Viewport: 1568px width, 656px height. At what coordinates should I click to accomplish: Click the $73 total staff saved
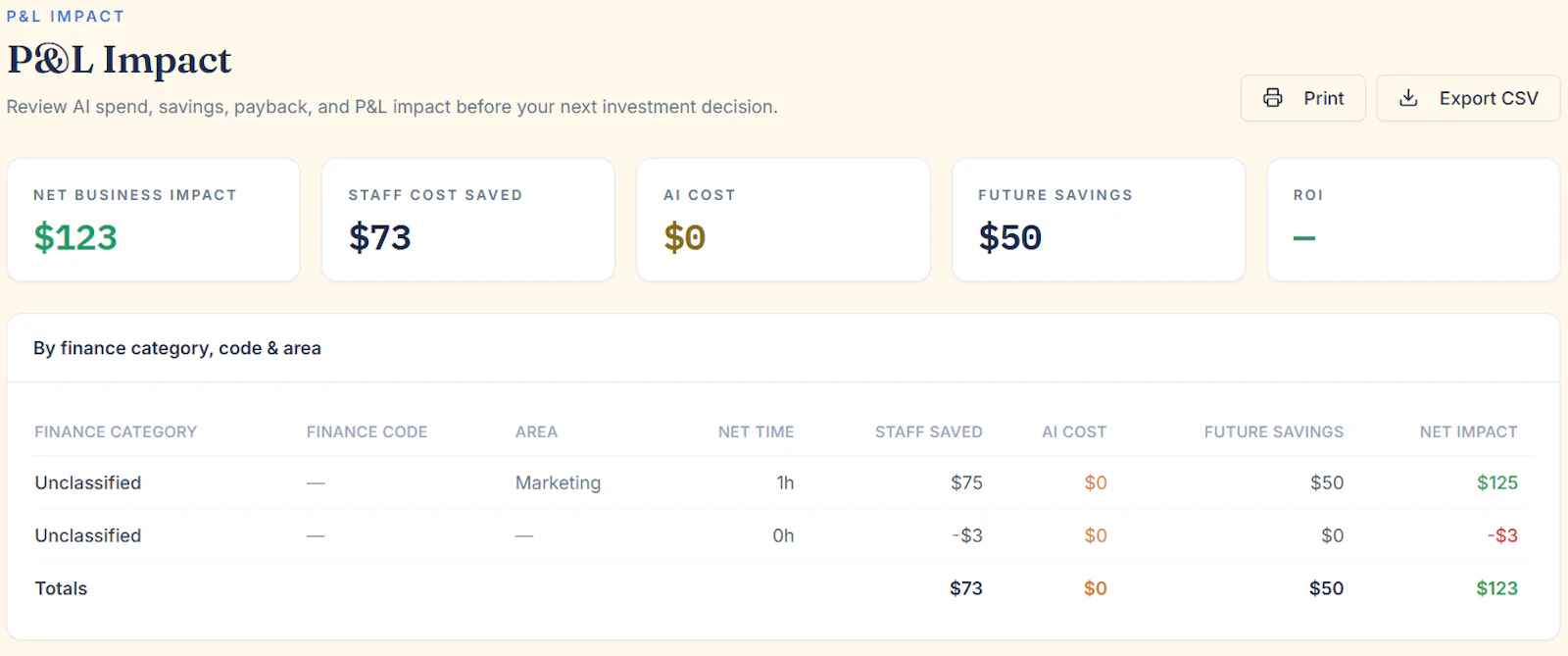point(966,588)
